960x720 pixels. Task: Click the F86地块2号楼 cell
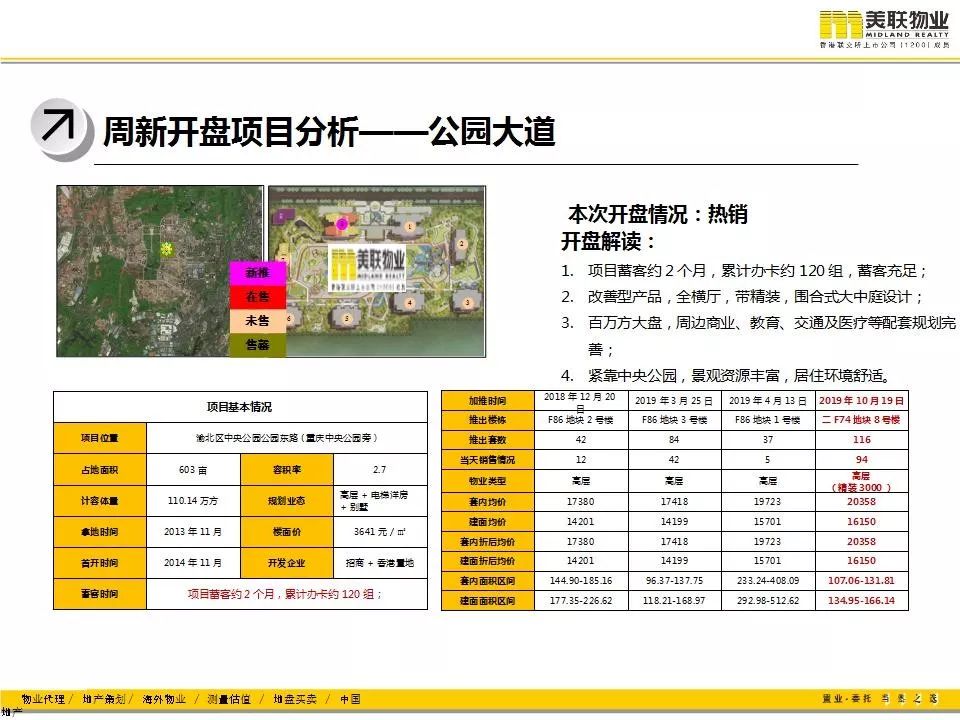tap(581, 420)
